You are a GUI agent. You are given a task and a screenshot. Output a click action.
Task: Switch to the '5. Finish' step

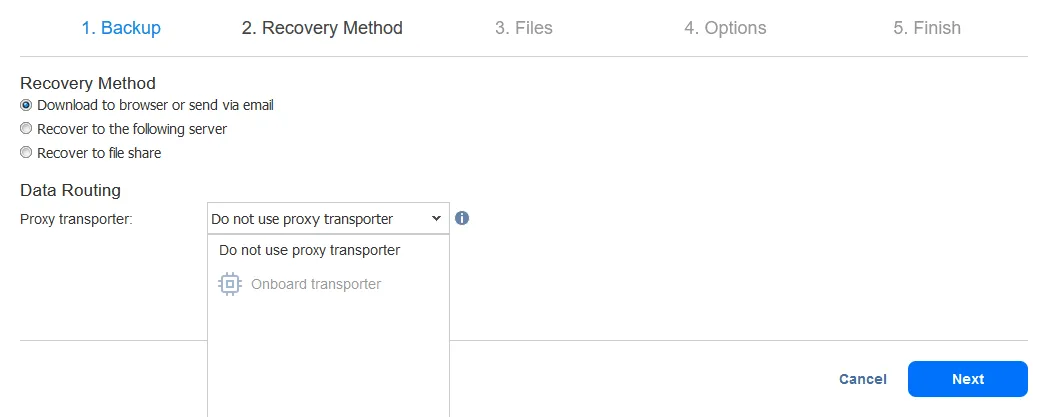point(926,28)
